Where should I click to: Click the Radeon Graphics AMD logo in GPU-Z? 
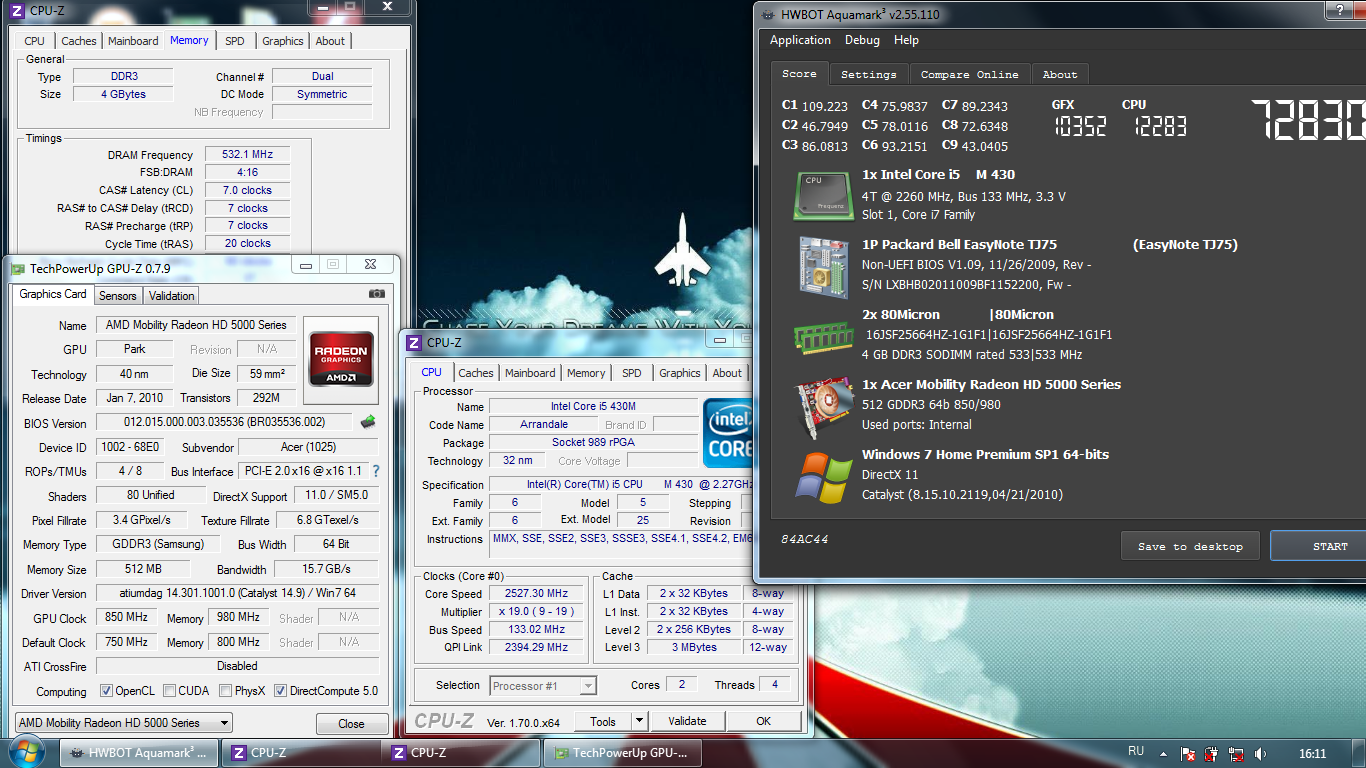tap(341, 359)
